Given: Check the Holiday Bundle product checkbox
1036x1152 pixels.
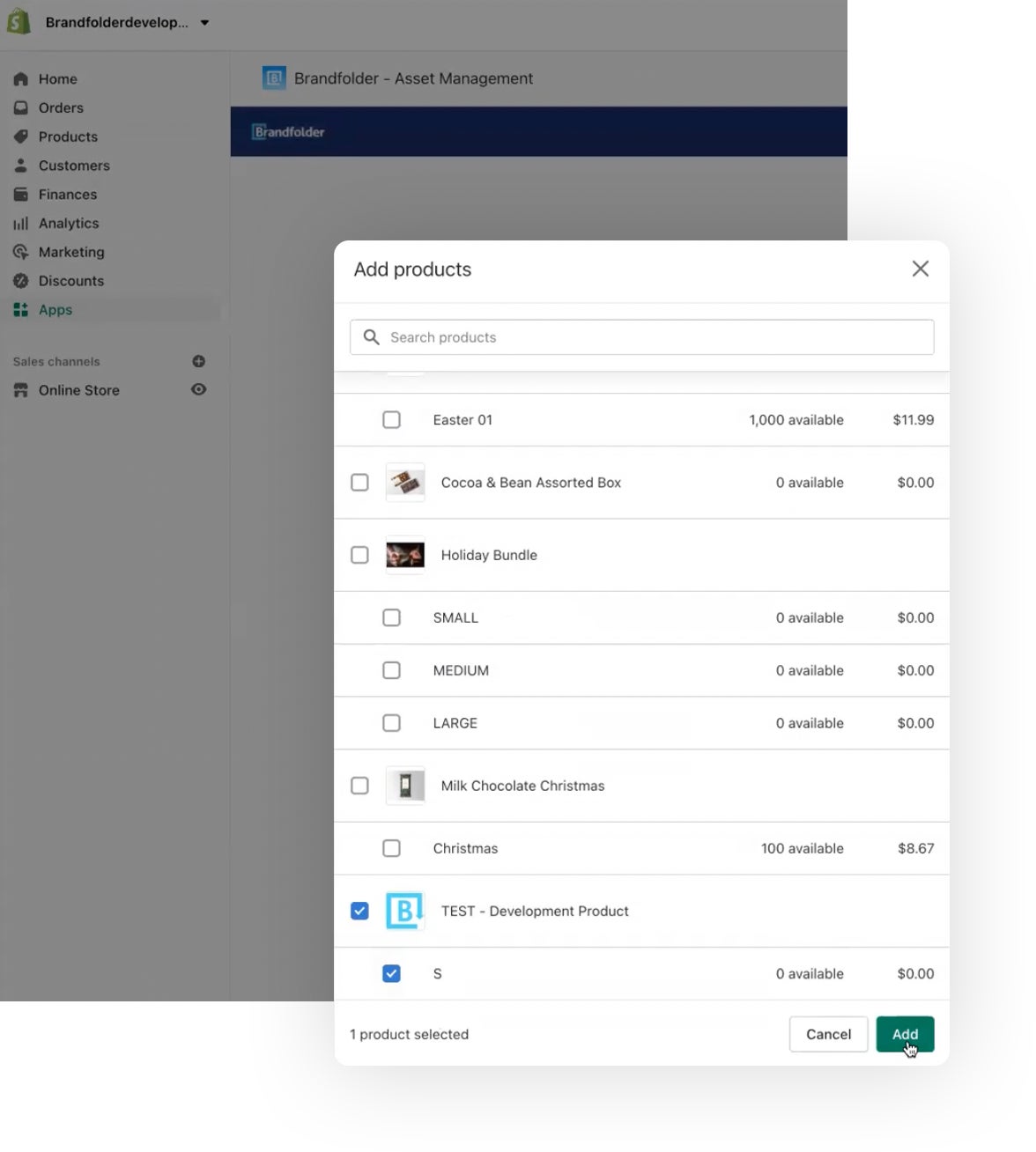Looking at the screenshot, I should click(x=359, y=555).
